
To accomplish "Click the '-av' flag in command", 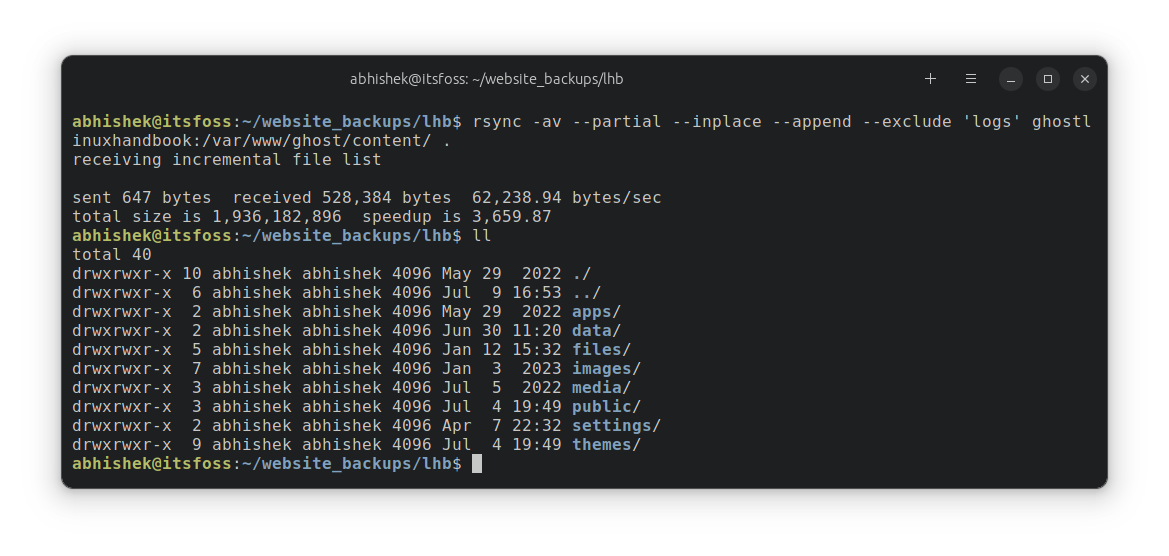I will 546,121.
